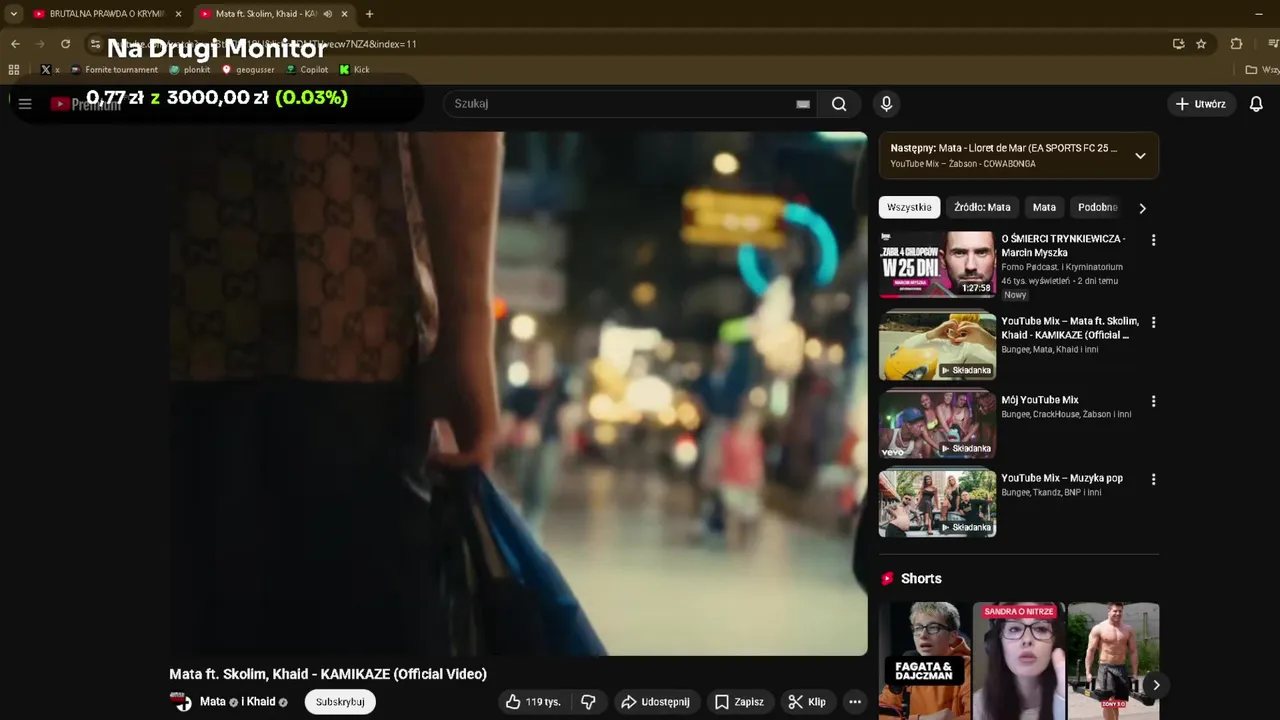
Task: Open more actions ellipsis under video
Action: pos(855,702)
